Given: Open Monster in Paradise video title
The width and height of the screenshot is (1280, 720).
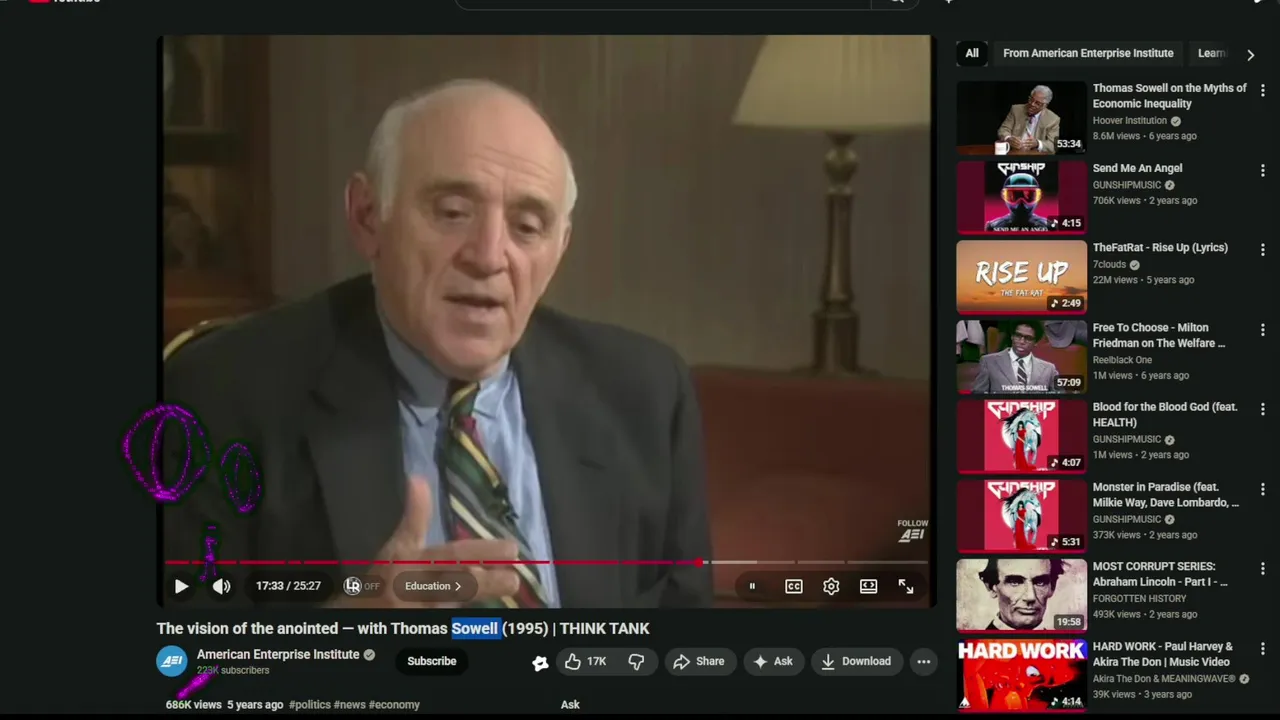Looking at the screenshot, I should click(1166, 495).
